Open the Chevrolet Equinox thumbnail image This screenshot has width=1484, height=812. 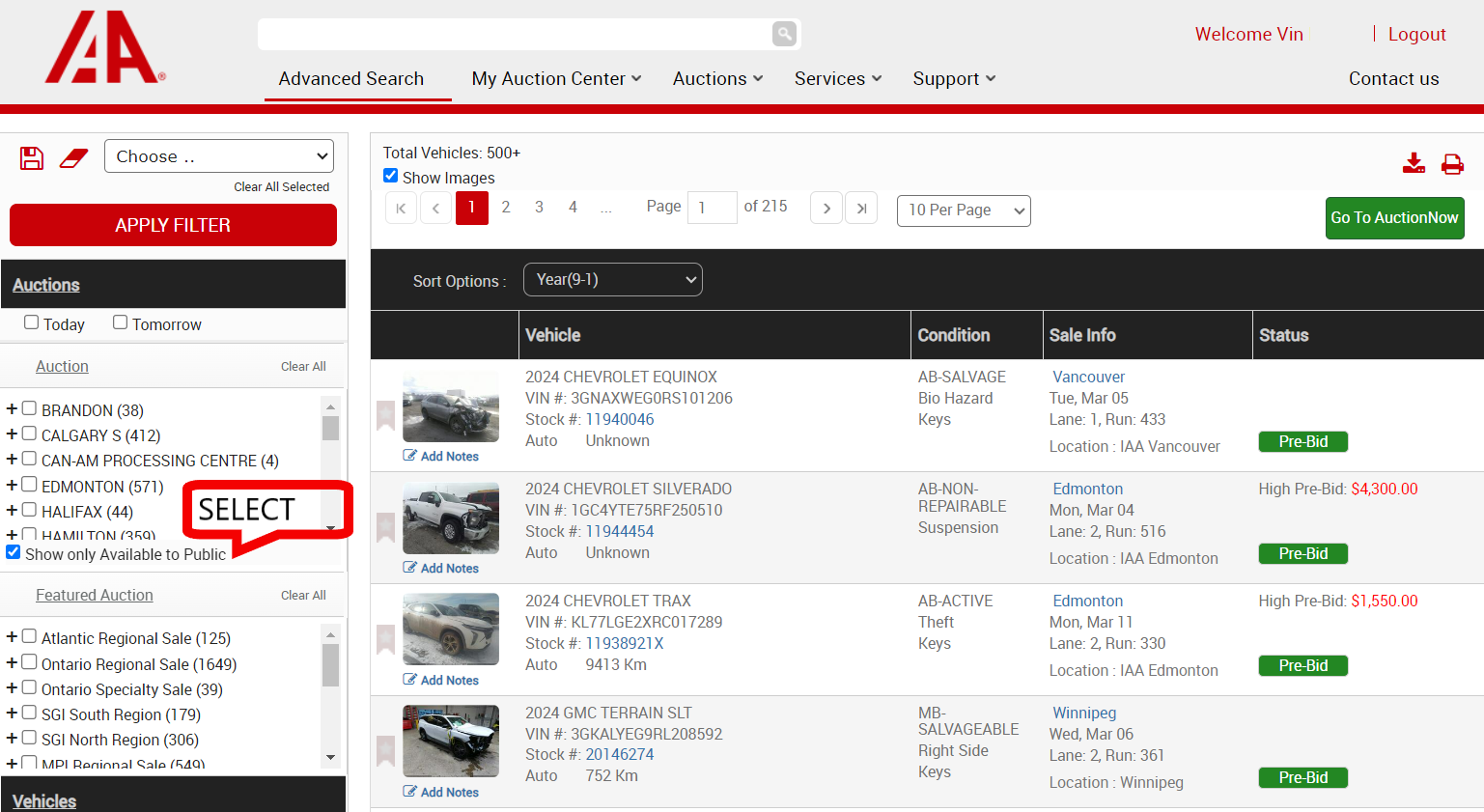click(451, 406)
